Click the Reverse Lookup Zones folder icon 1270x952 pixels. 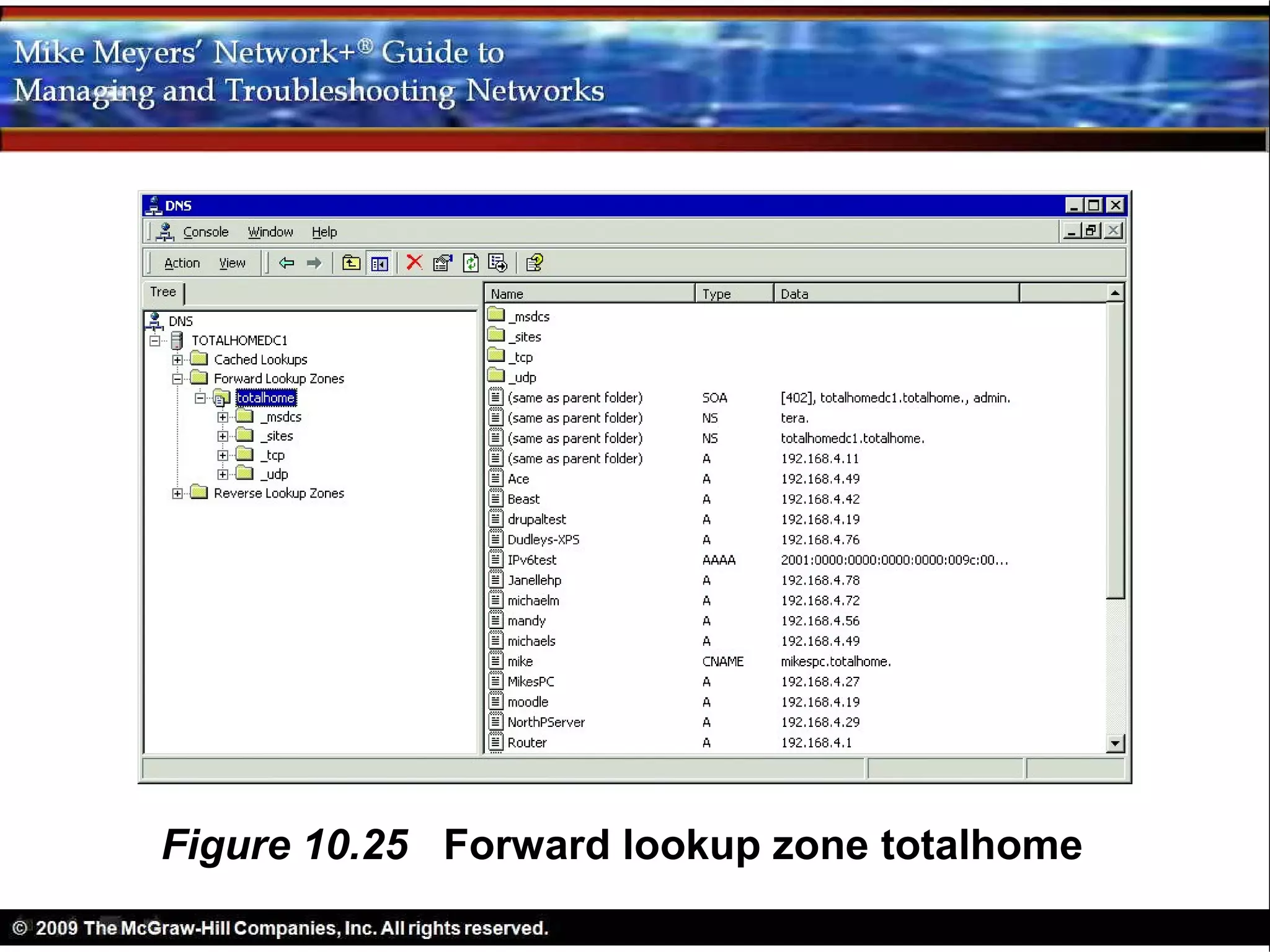pyautogui.click(x=199, y=493)
